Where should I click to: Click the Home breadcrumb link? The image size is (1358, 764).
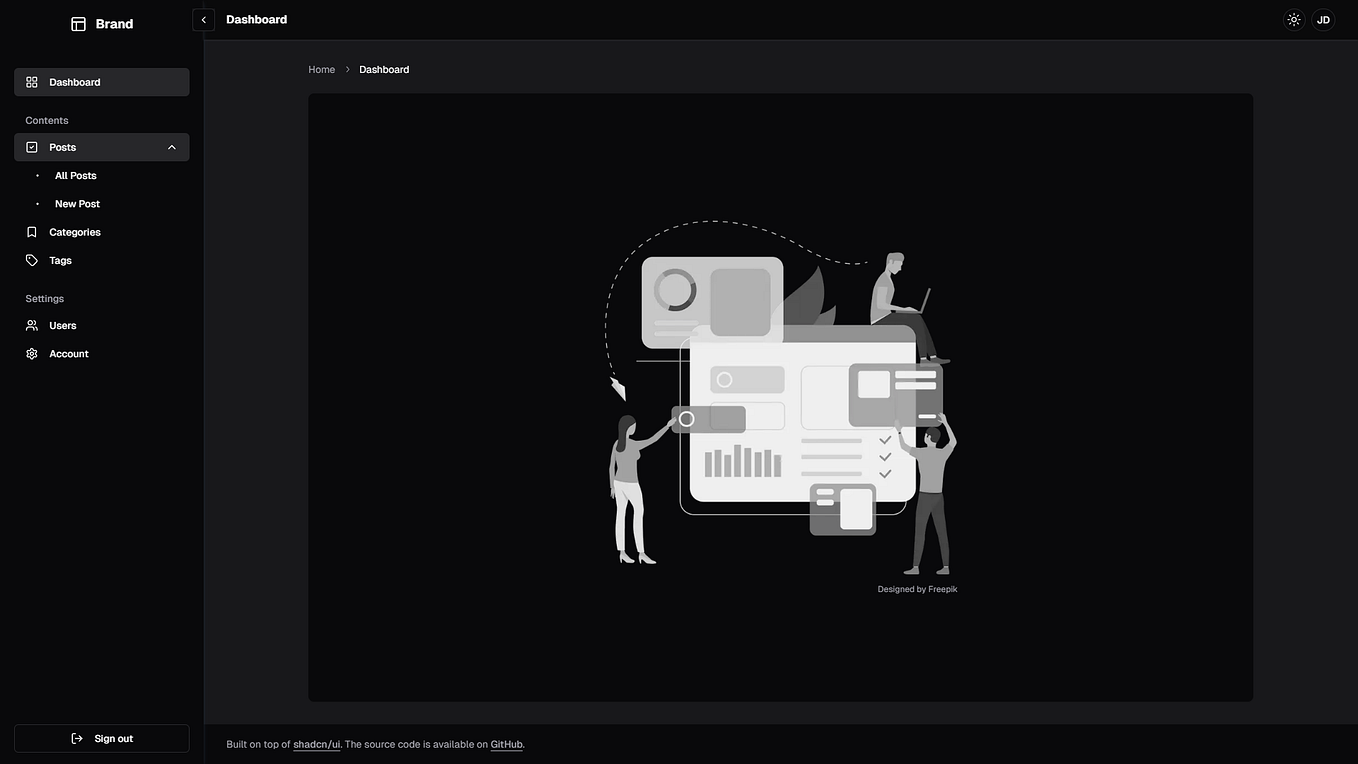click(322, 68)
